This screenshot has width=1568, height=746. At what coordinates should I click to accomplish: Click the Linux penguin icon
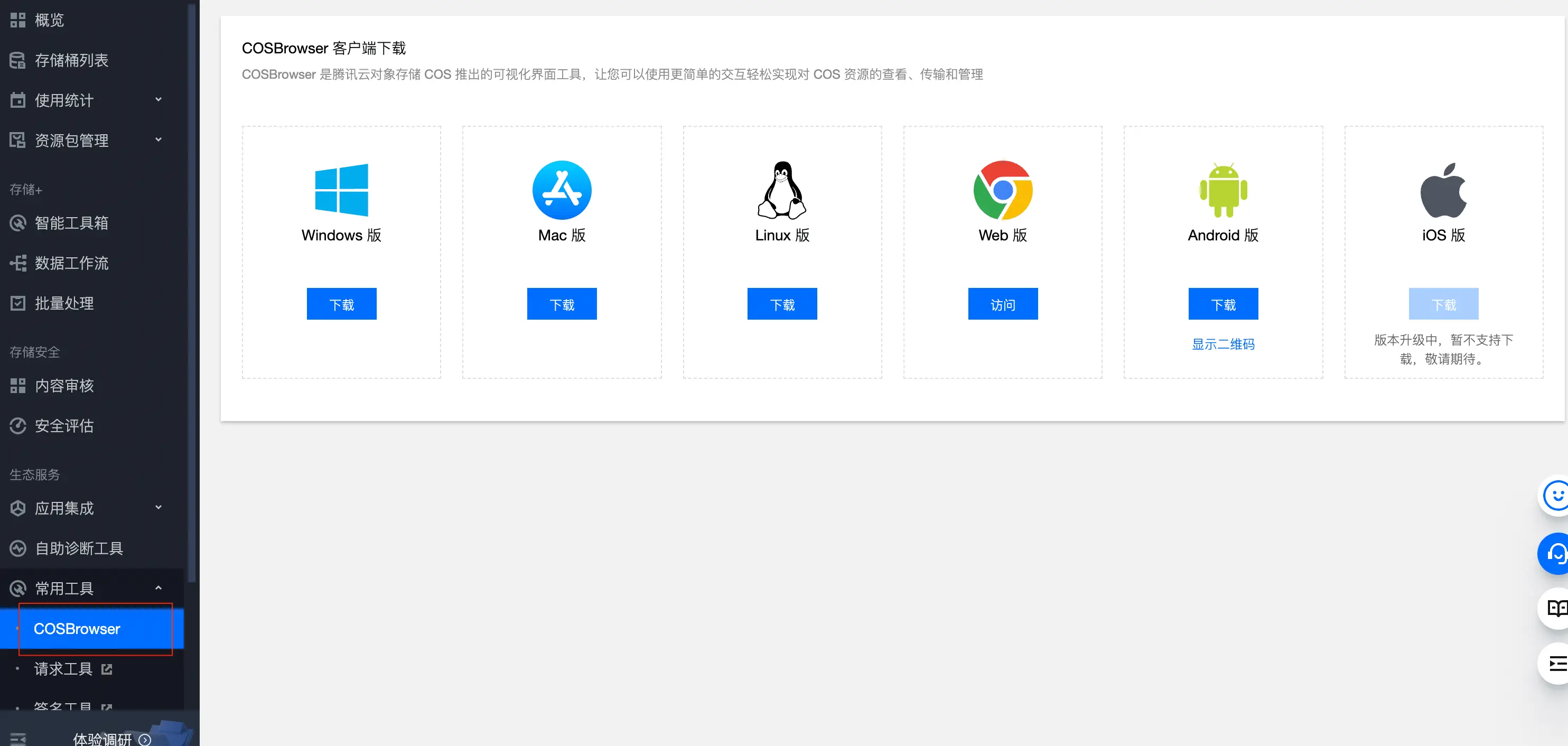[x=781, y=190]
